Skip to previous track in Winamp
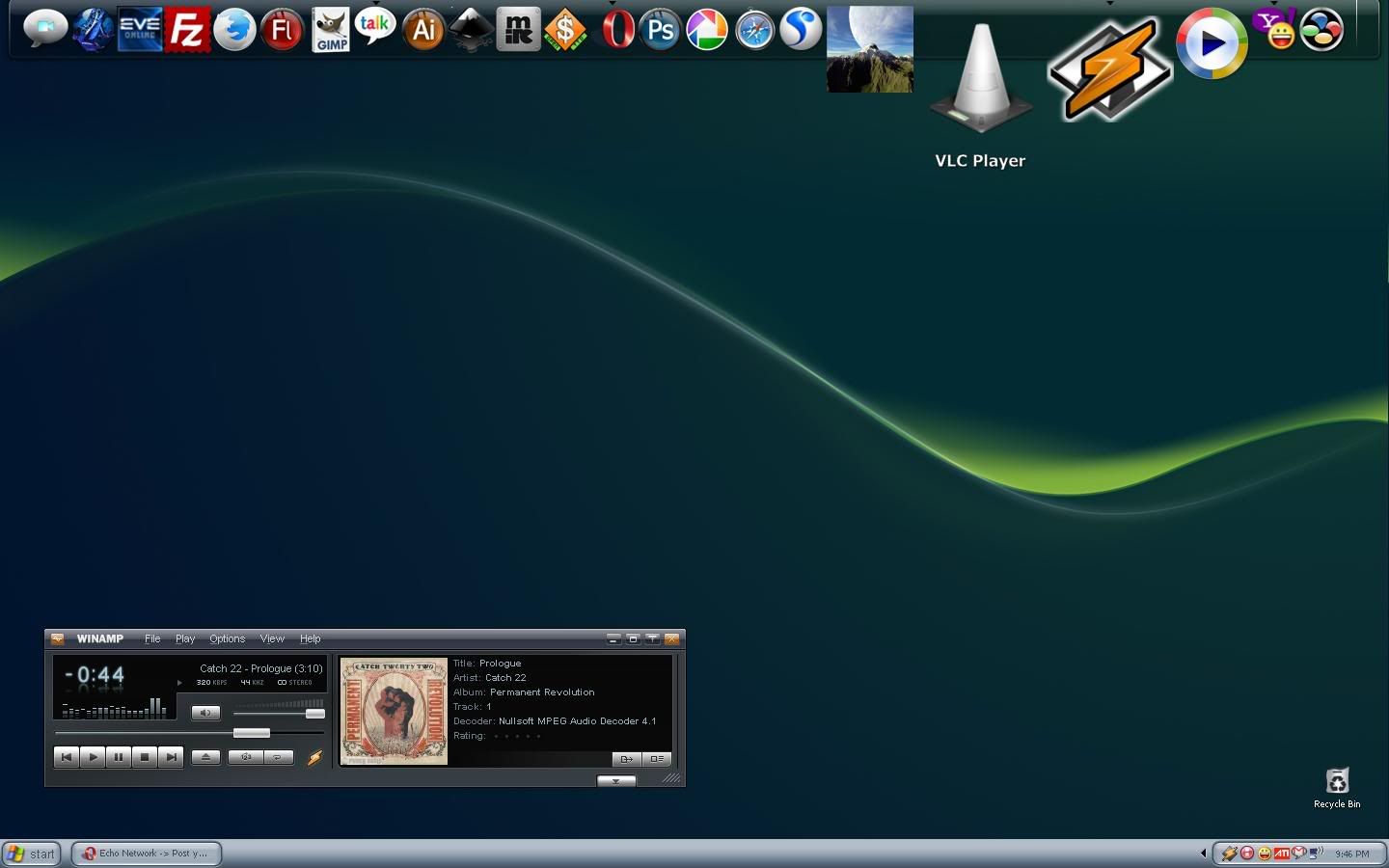This screenshot has width=1389, height=868. [x=66, y=757]
